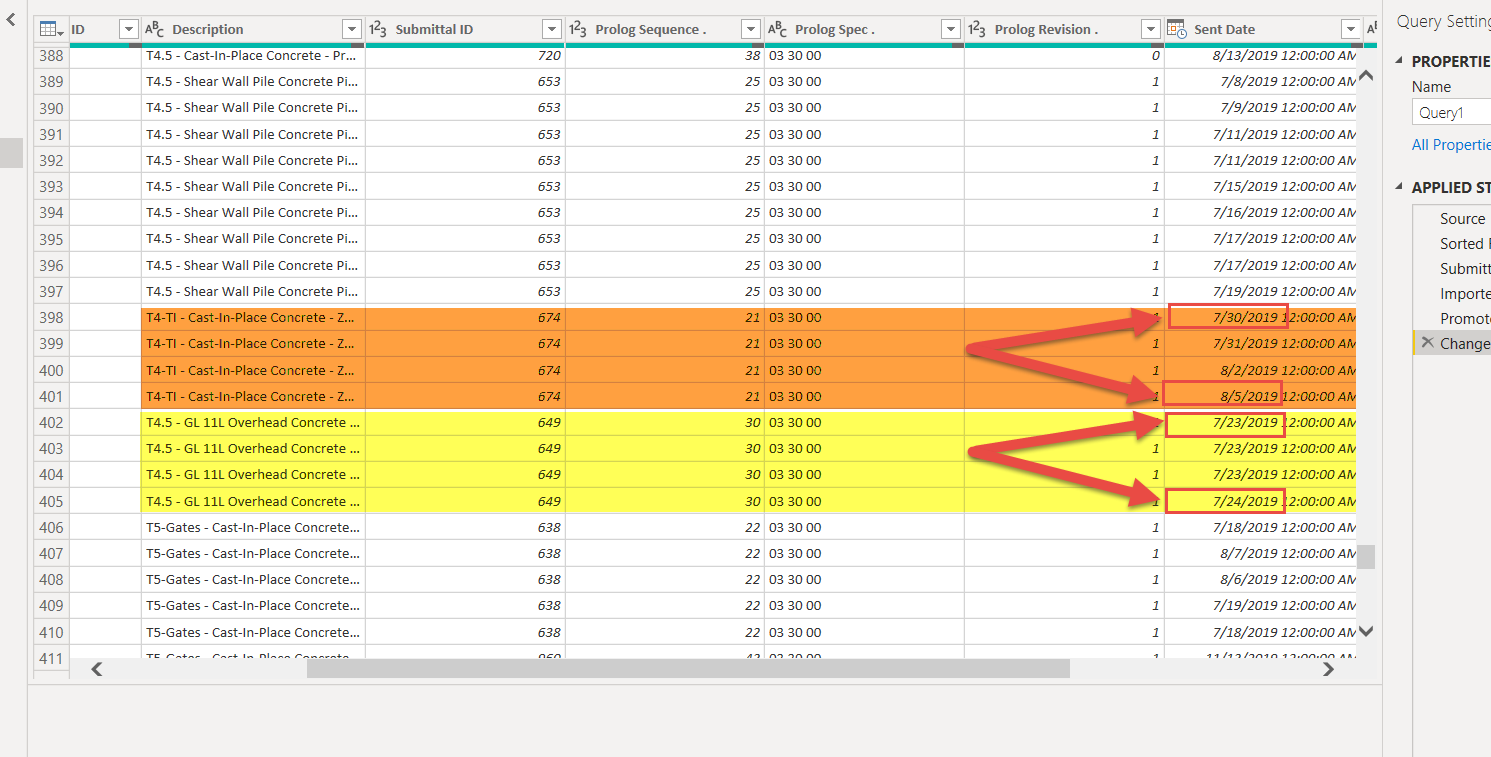
Task: Open the ID column filter dropdown
Action: [x=128, y=29]
